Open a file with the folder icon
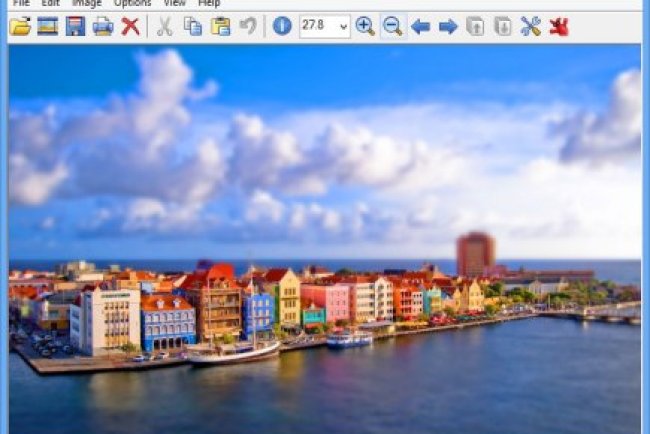 click(20, 27)
